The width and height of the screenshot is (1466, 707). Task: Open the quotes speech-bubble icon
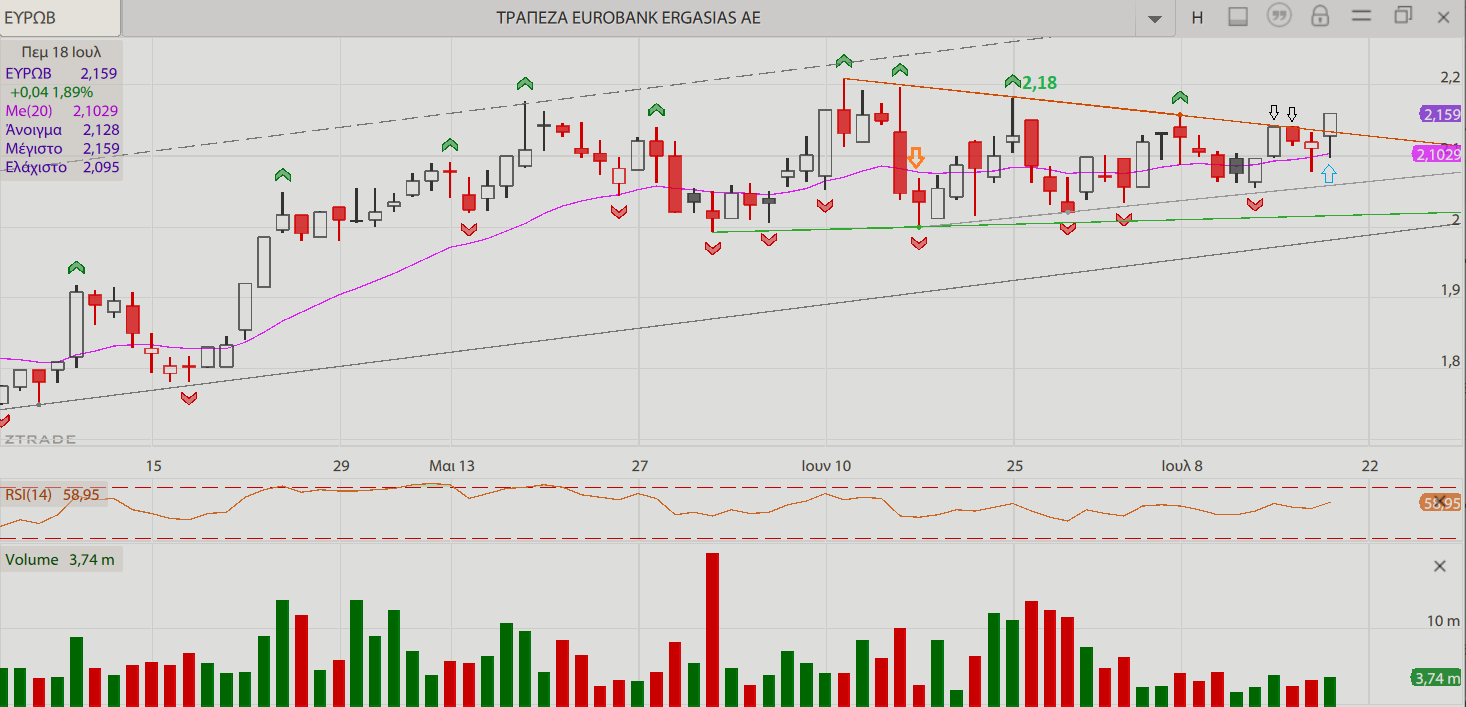coord(1279,16)
